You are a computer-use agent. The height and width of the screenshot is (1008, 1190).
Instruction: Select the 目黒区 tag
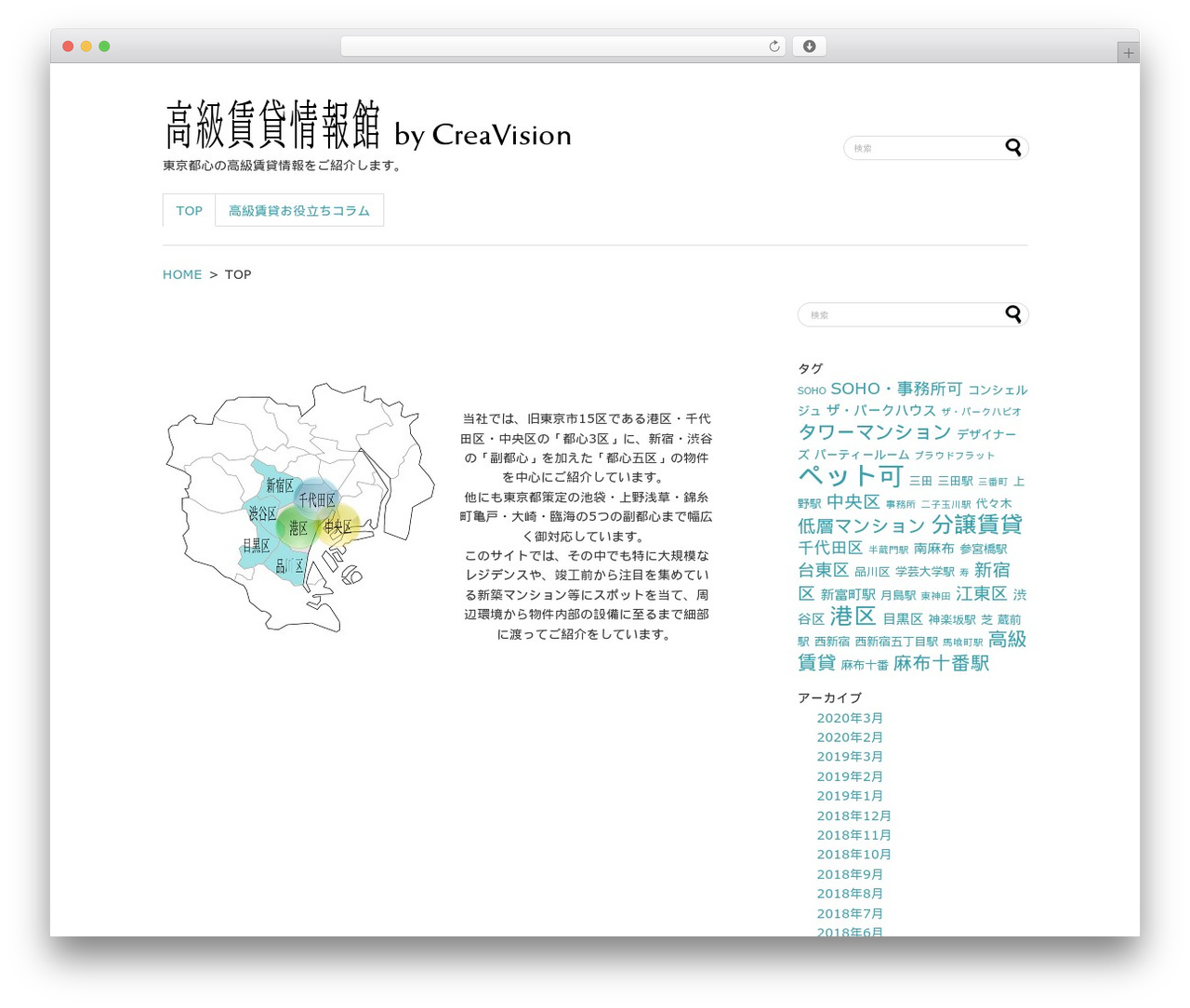tap(903, 619)
